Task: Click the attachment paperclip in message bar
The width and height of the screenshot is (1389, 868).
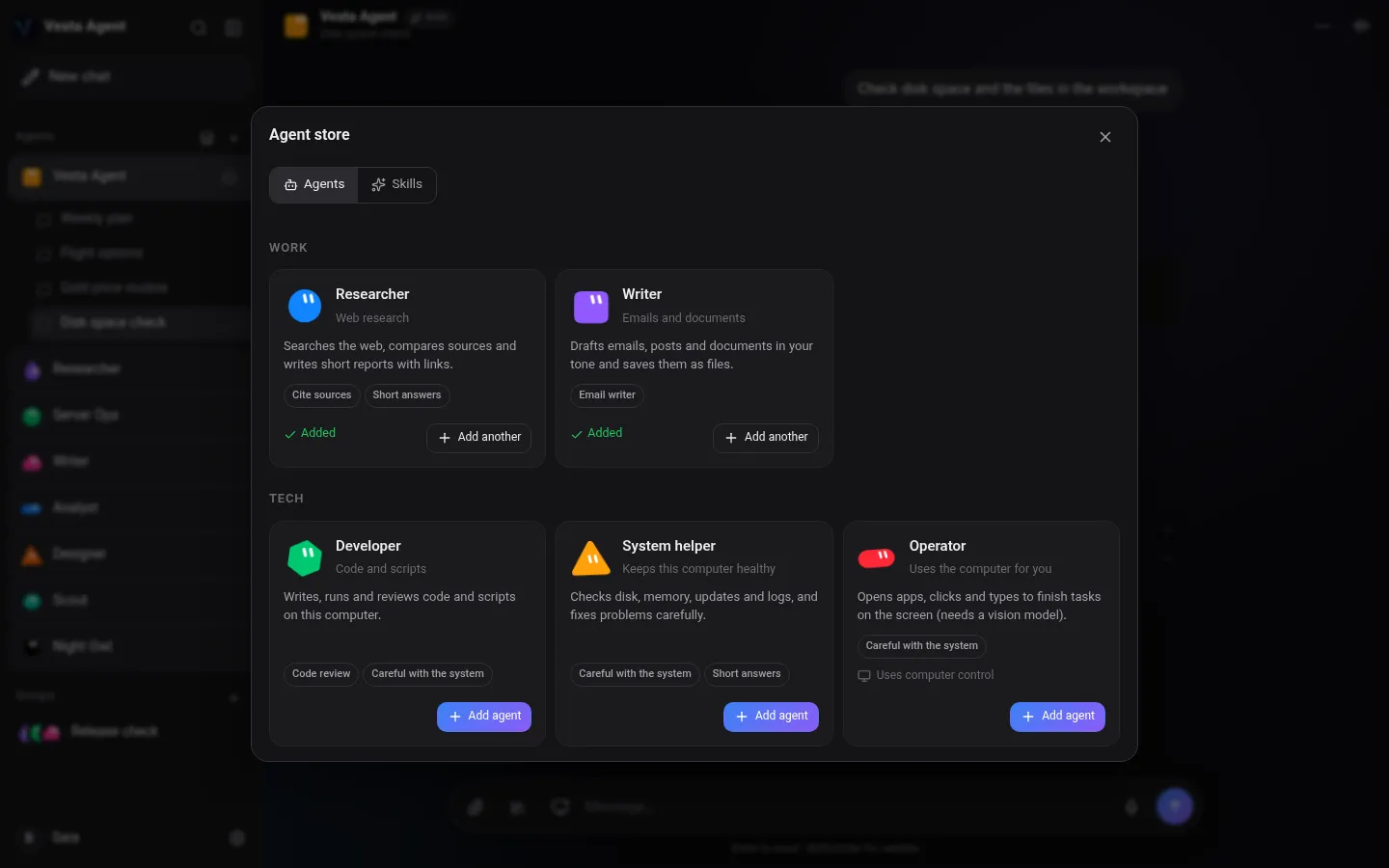Action: 476,806
